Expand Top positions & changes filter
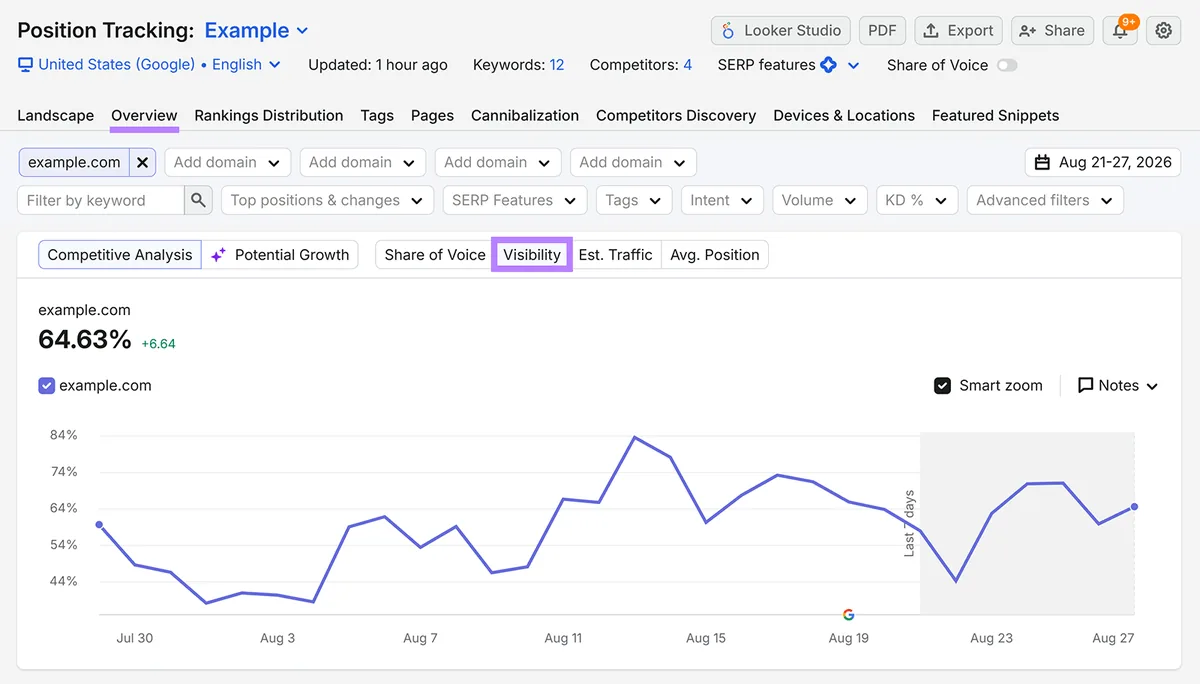Viewport: 1200px width, 684px height. pyautogui.click(x=327, y=200)
